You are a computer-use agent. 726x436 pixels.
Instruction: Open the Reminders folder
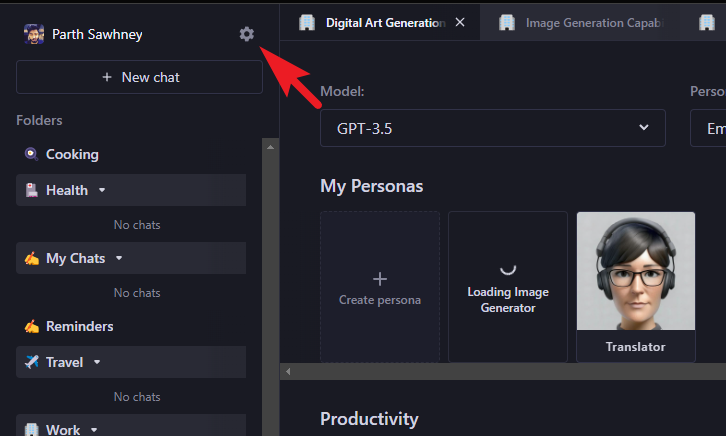pyautogui.click(x=79, y=326)
